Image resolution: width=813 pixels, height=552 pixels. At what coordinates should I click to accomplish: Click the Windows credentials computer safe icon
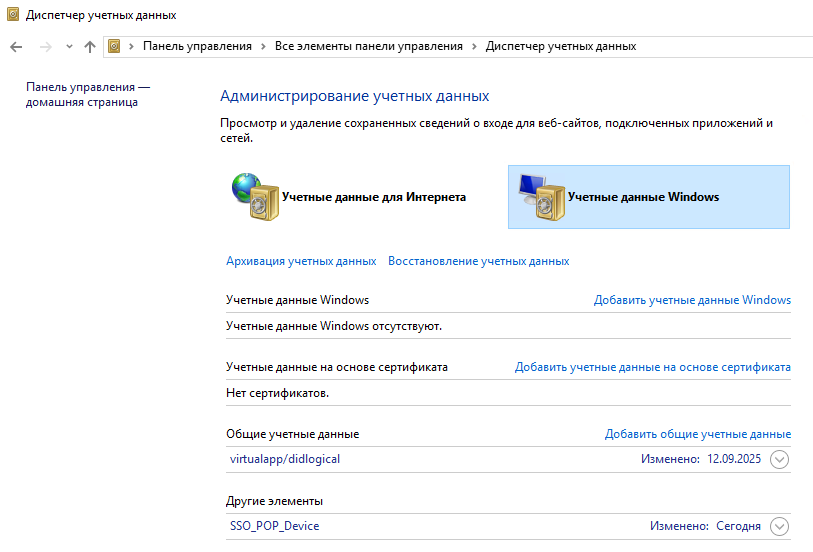(x=539, y=196)
